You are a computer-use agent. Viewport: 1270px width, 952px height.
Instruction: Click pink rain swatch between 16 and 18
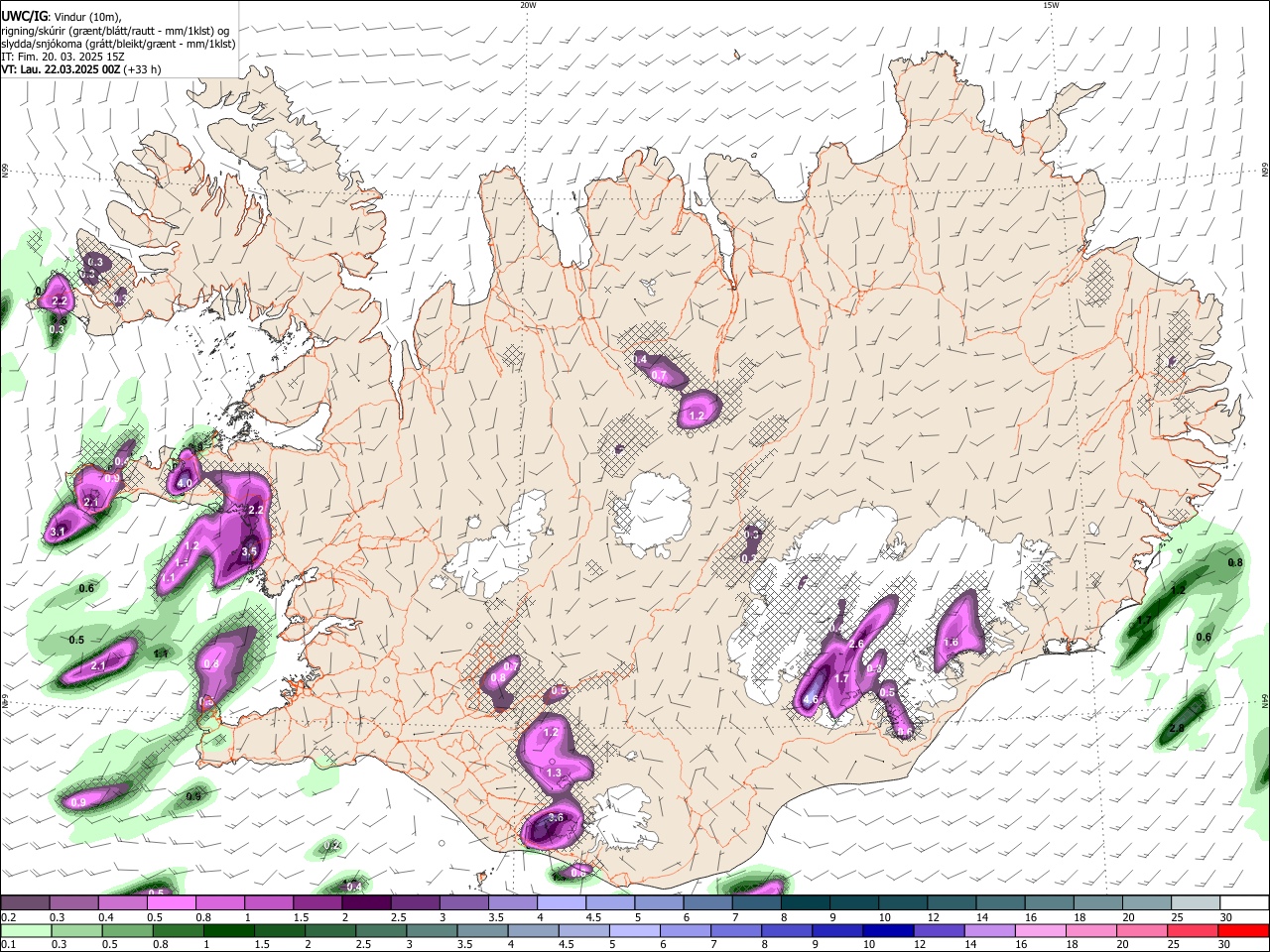(x=1040, y=931)
